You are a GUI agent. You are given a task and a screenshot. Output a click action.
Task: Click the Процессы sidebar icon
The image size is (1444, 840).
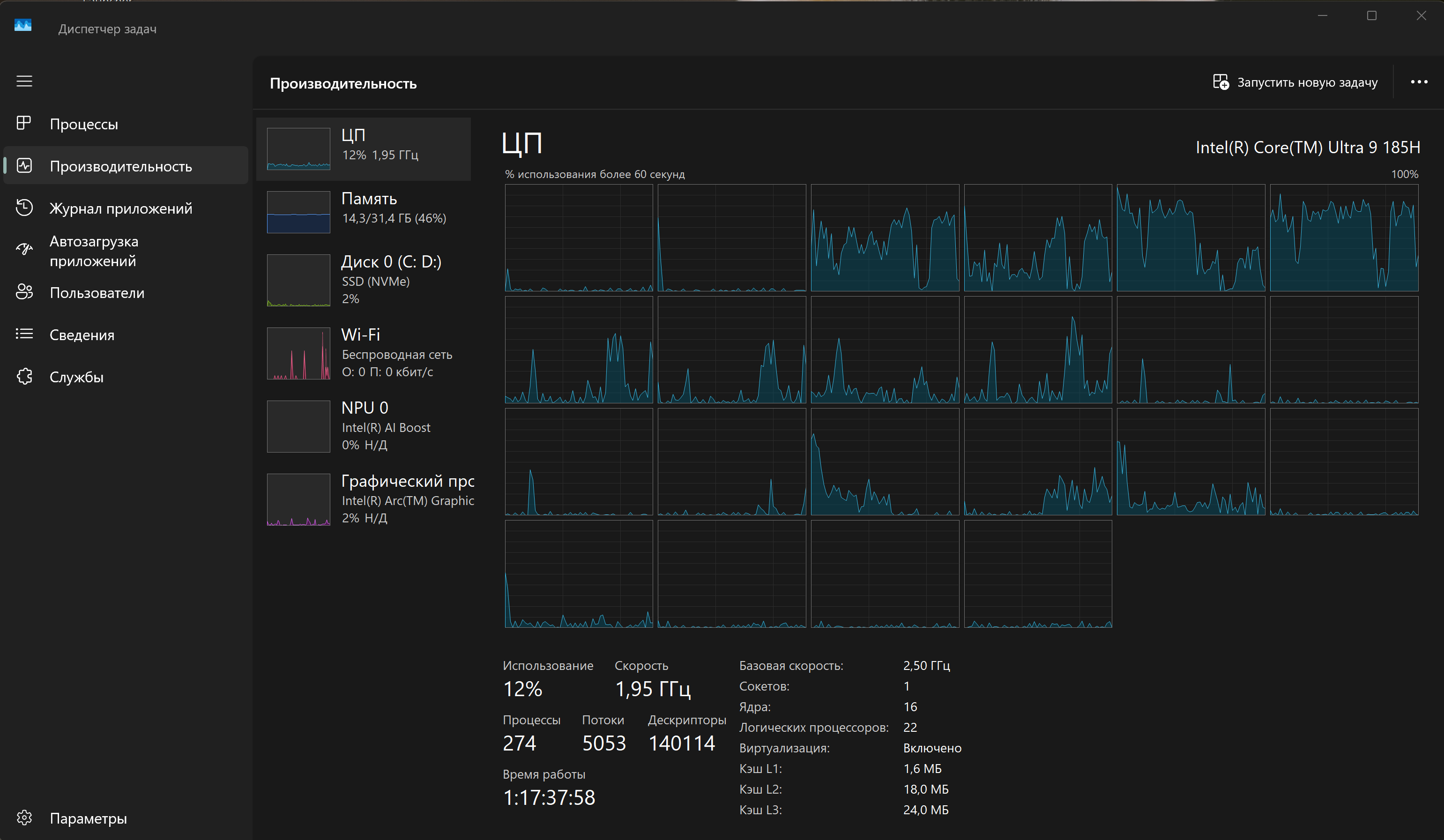(x=23, y=123)
